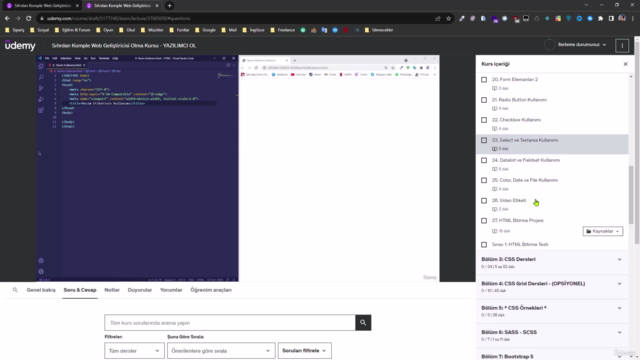Screen dimensions: 640x360
Task: Expand Bölüm 5: CSS Örnekleri section
Action: click(552, 311)
